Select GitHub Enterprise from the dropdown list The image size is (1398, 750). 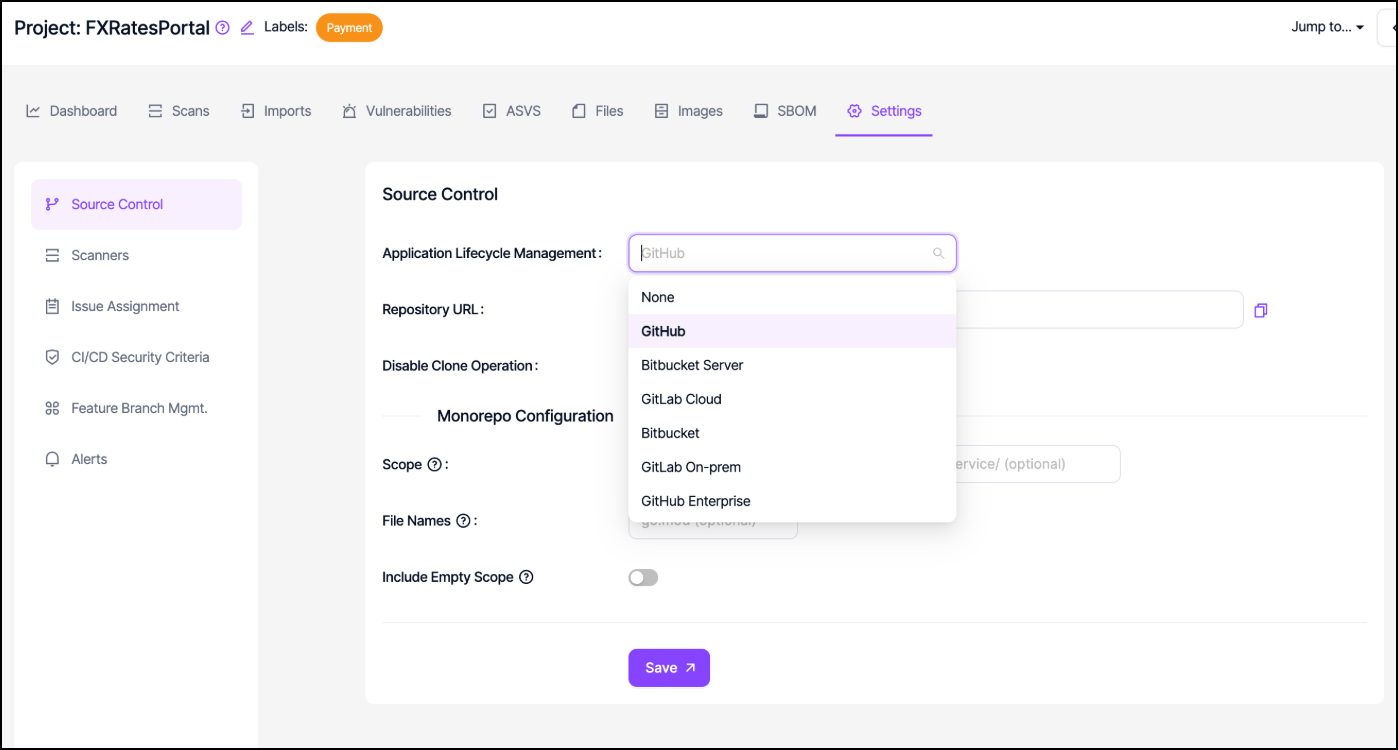click(x=695, y=501)
